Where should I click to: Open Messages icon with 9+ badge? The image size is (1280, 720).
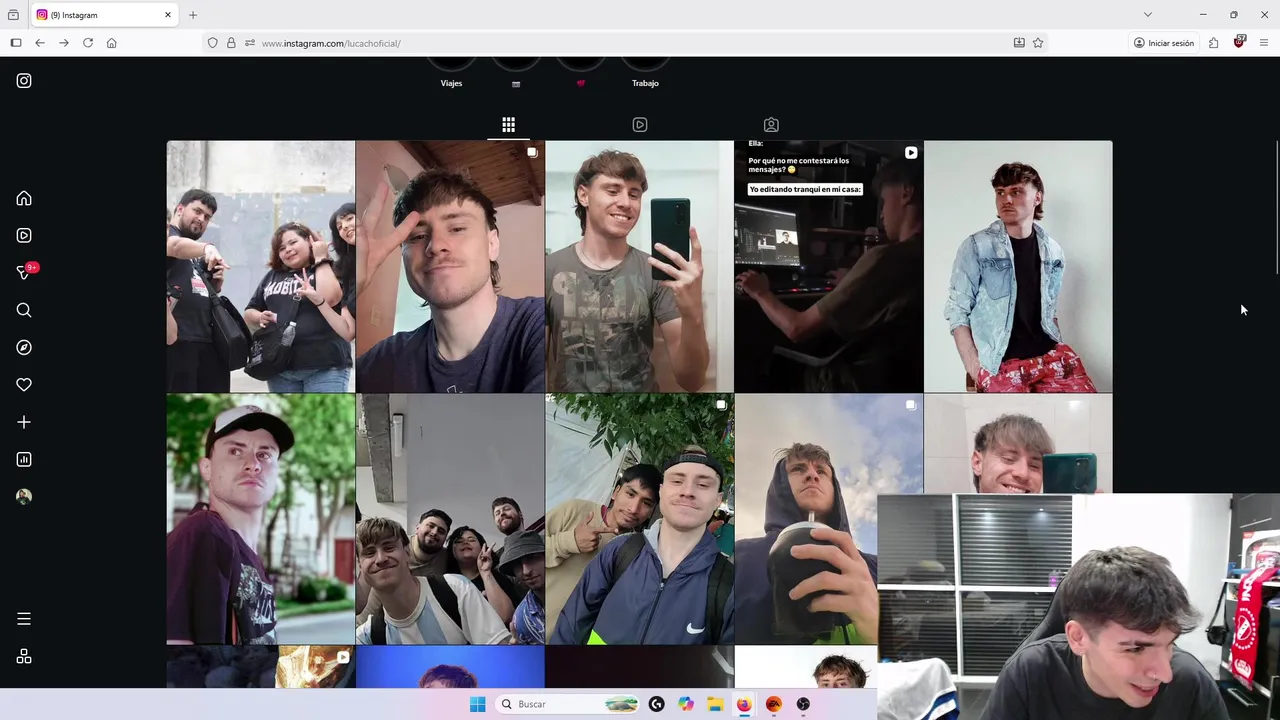tap(26, 272)
